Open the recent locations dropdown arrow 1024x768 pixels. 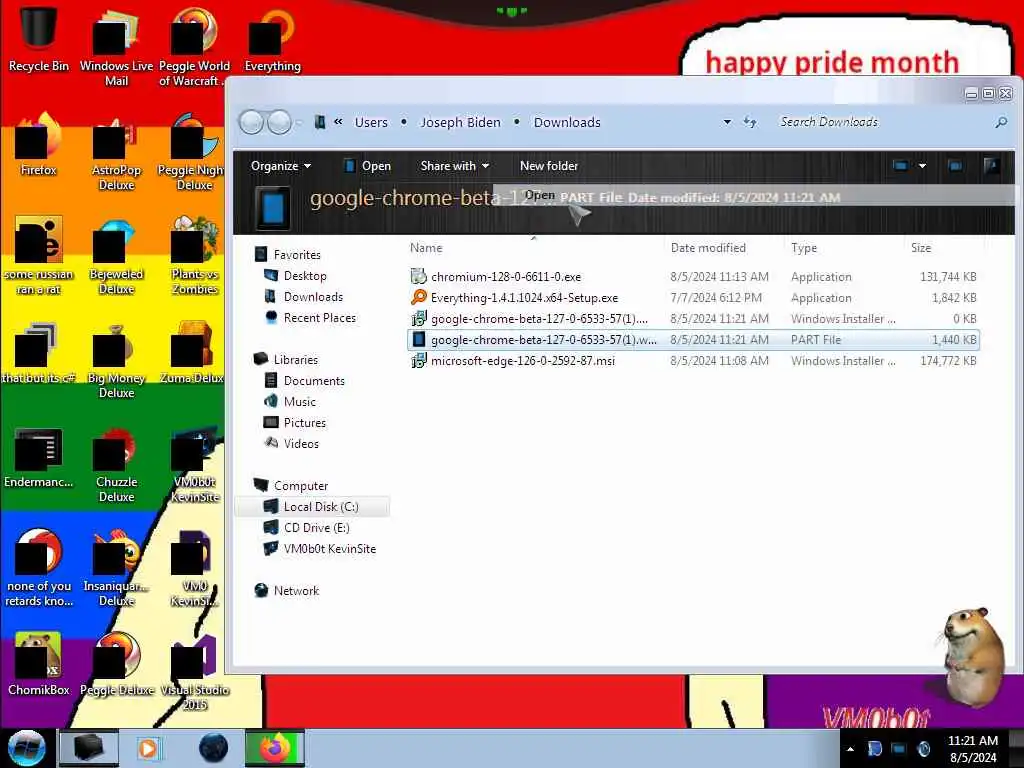point(299,122)
